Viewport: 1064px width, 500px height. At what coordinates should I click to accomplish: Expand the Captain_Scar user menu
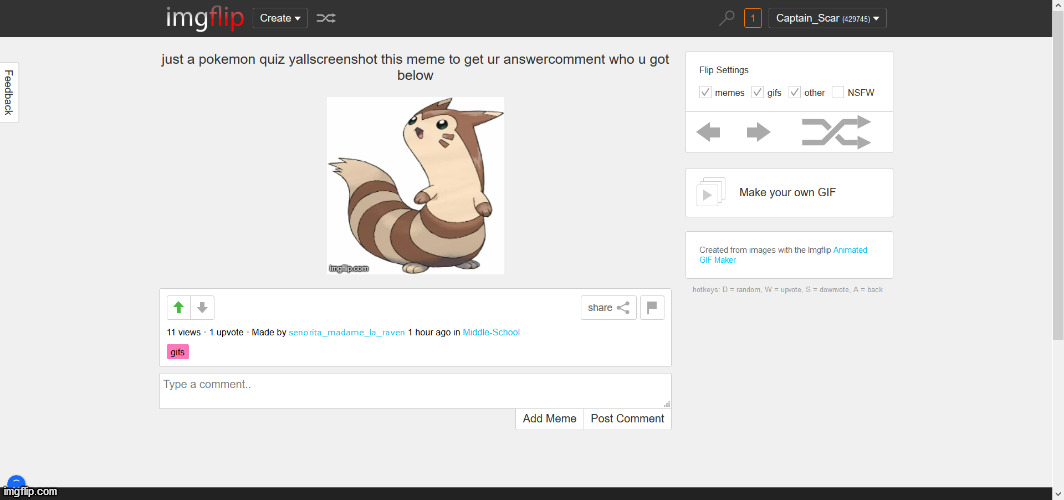point(827,18)
